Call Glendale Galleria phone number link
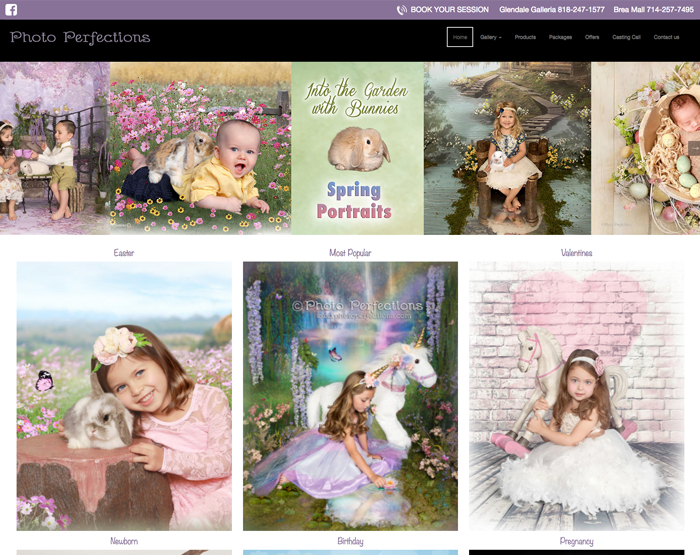700x555 pixels. pos(552,10)
